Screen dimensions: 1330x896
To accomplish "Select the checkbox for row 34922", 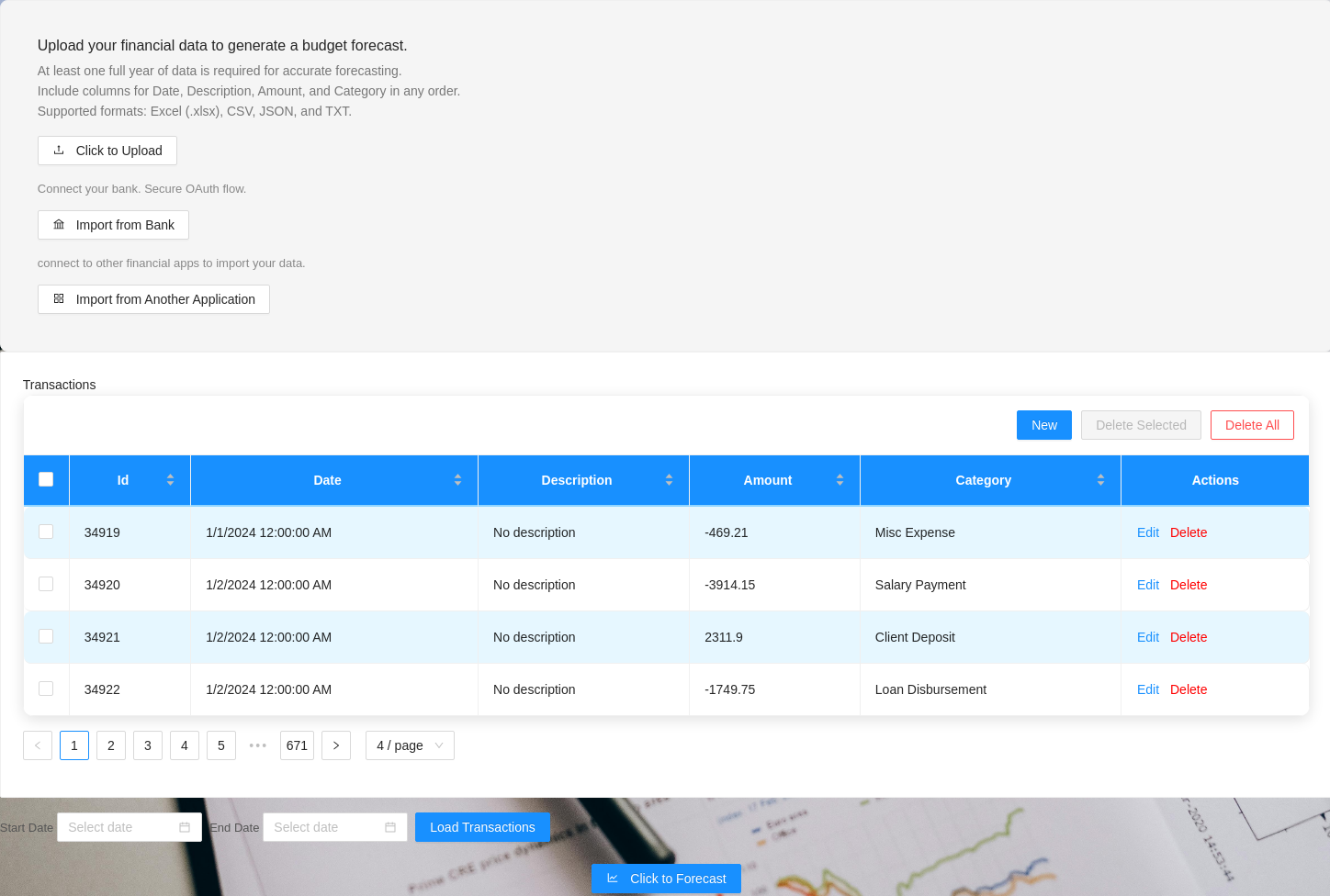I will point(46,688).
